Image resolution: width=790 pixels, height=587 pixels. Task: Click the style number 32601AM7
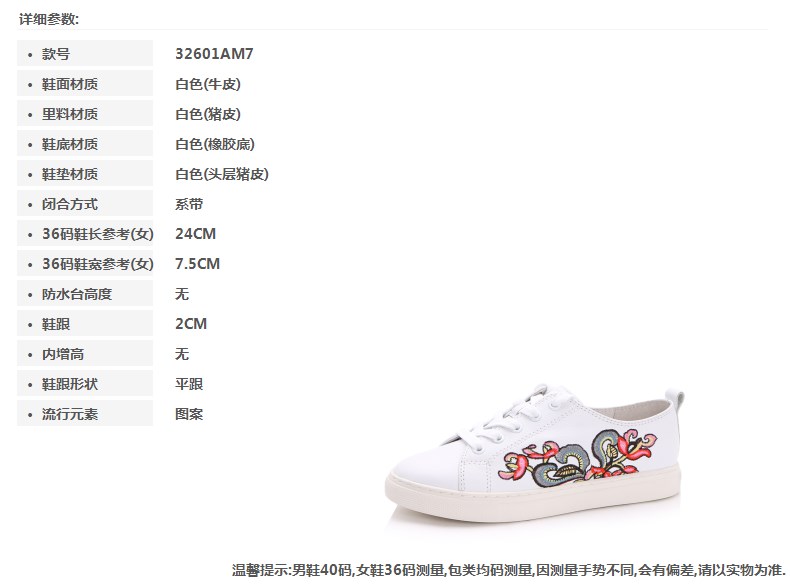tap(214, 53)
